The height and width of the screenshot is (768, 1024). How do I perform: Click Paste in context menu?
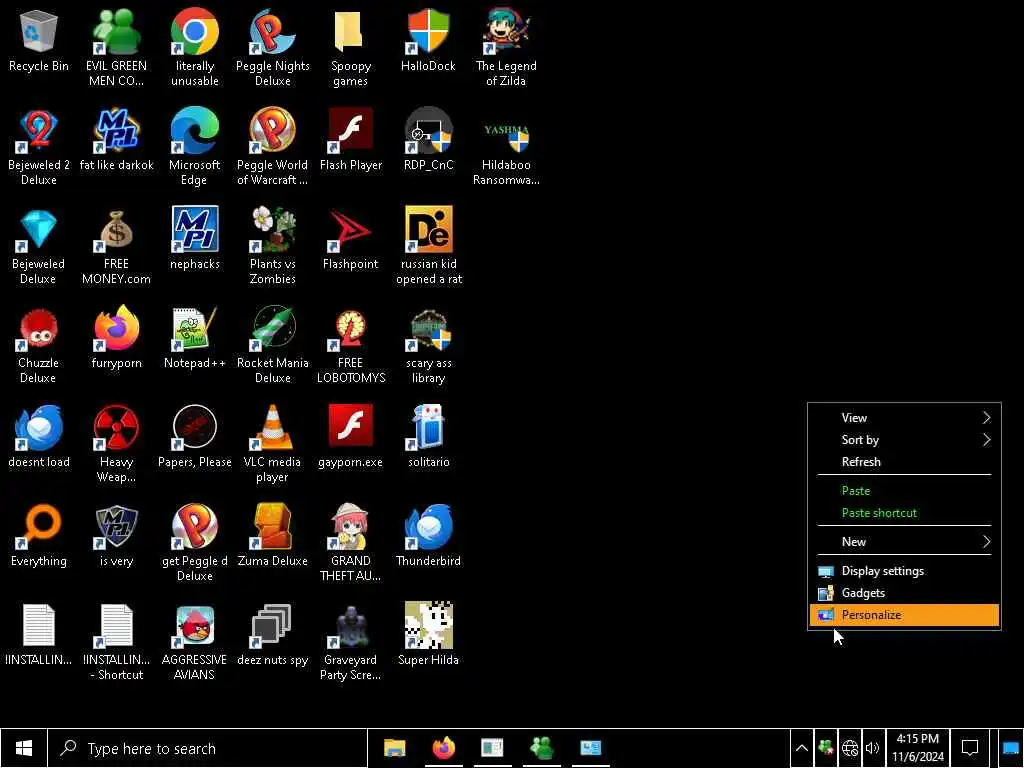904,490
